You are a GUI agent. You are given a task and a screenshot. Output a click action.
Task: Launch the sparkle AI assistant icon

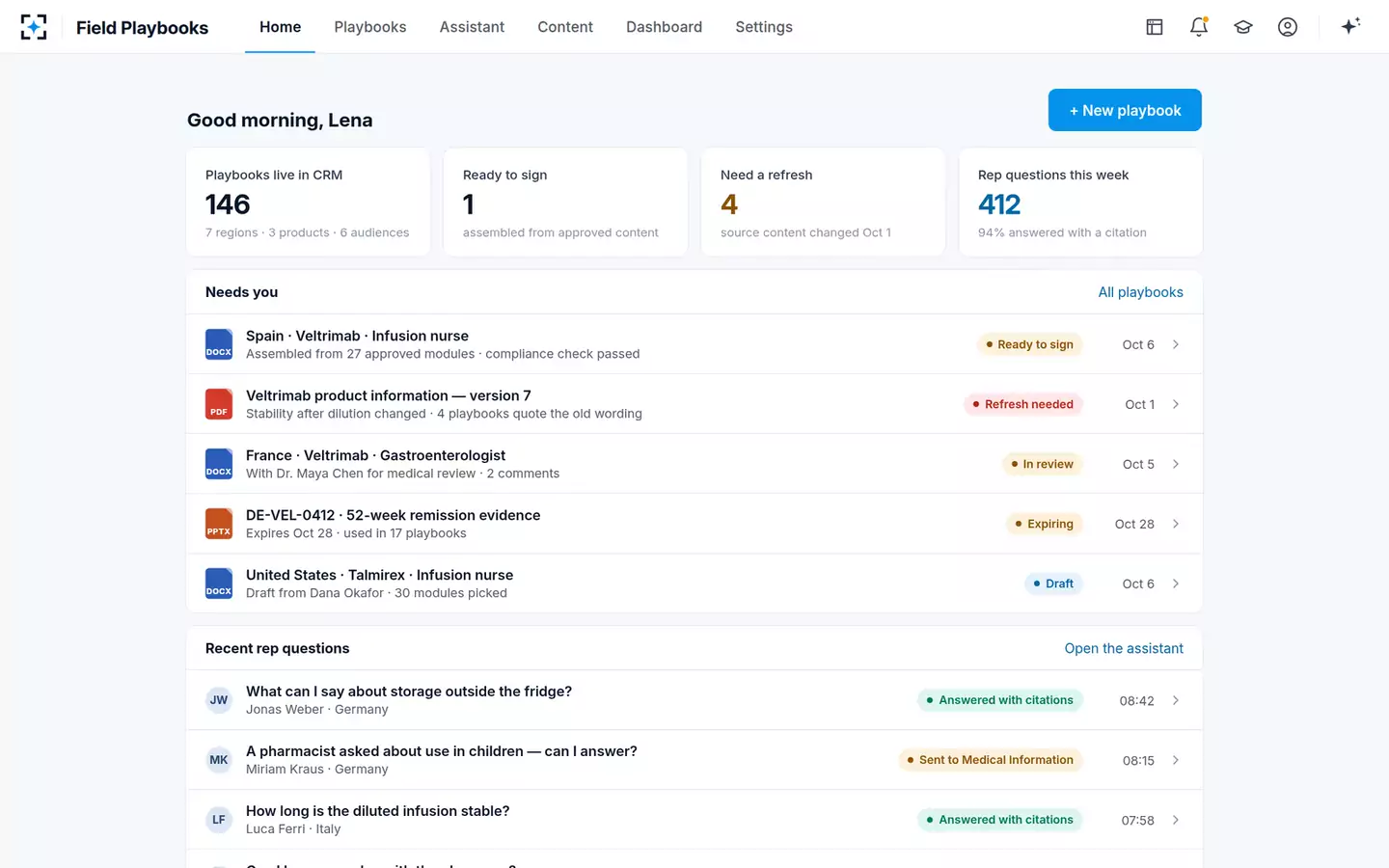click(1350, 26)
